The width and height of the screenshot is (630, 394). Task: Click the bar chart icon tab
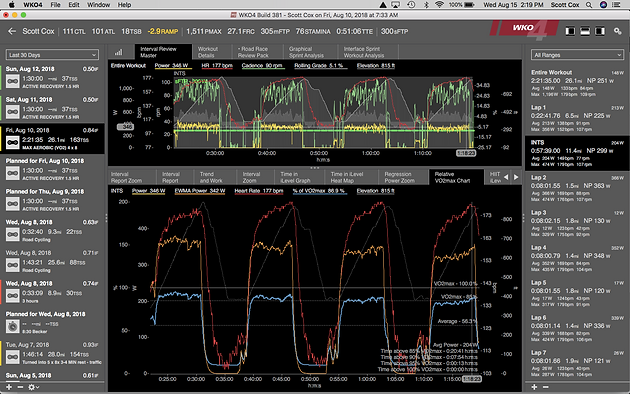(119, 52)
